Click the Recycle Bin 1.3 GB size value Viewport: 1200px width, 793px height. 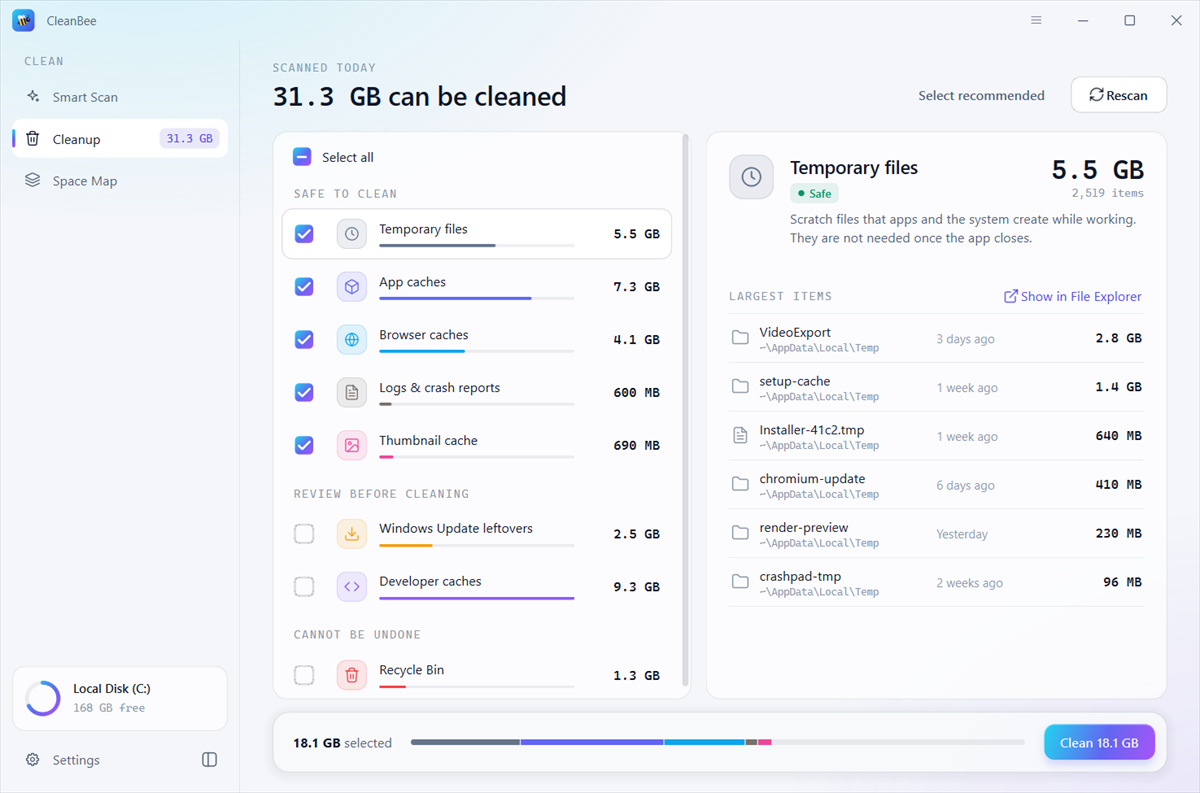(636, 676)
